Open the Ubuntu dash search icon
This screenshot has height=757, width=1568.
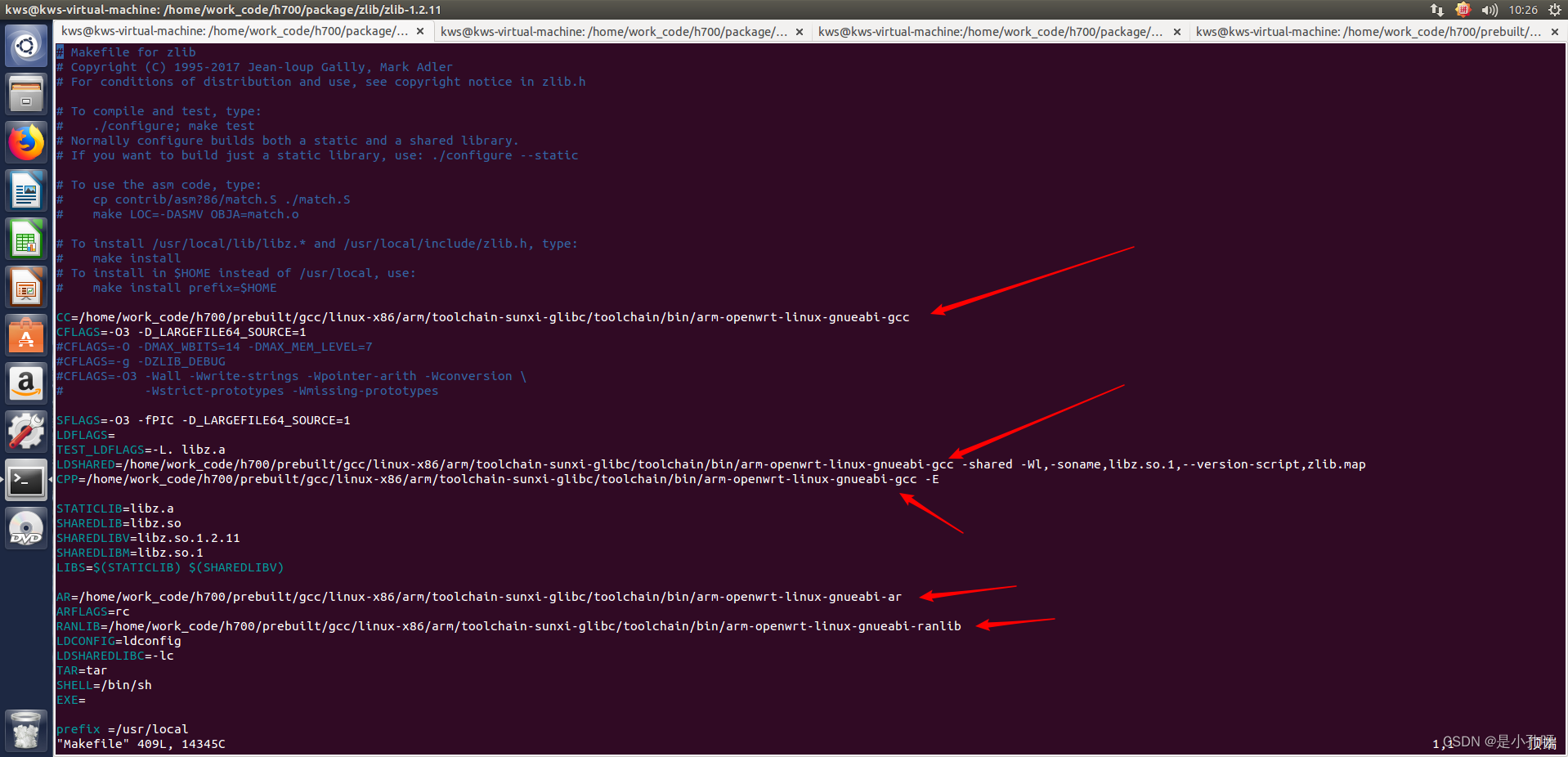[x=26, y=46]
